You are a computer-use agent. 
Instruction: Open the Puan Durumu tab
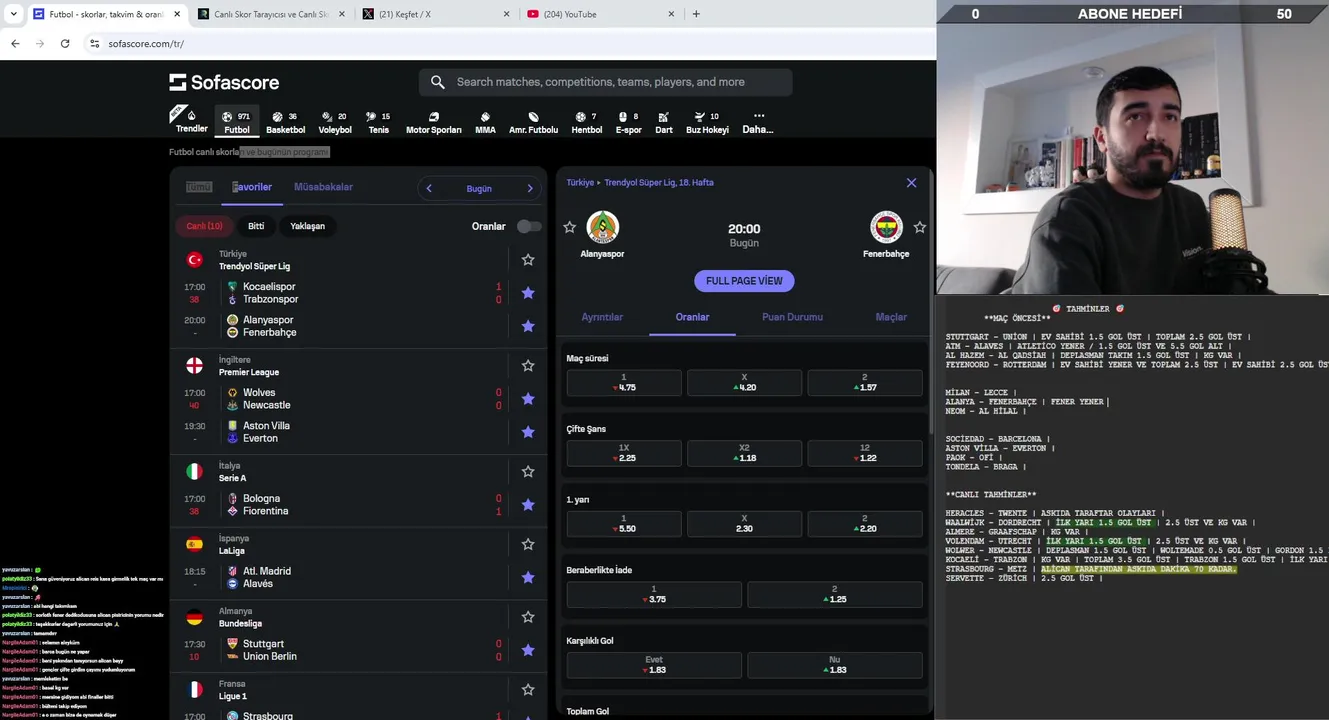(x=792, y=317)
